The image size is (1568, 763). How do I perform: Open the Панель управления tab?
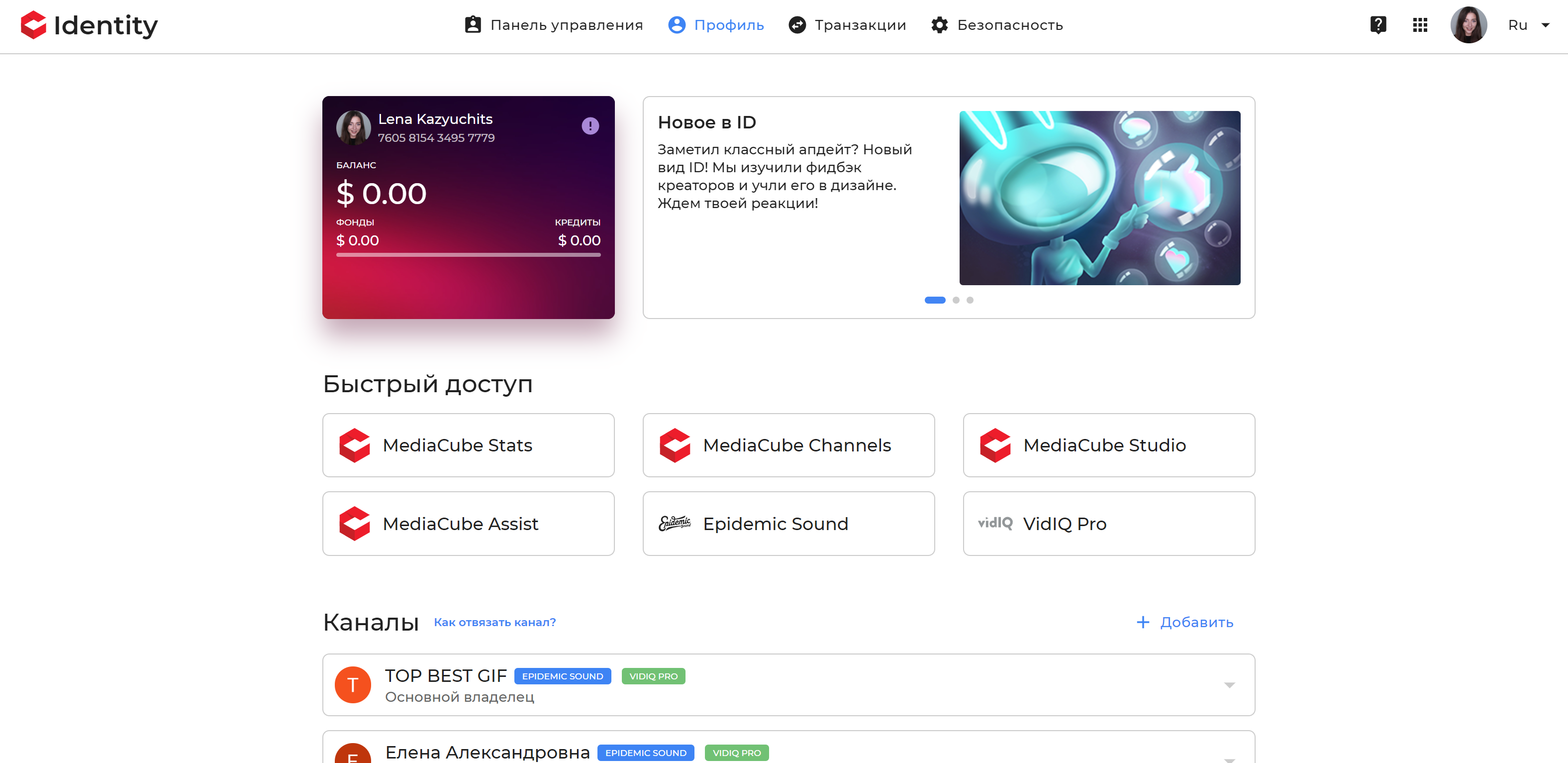(x=554, y=25)
